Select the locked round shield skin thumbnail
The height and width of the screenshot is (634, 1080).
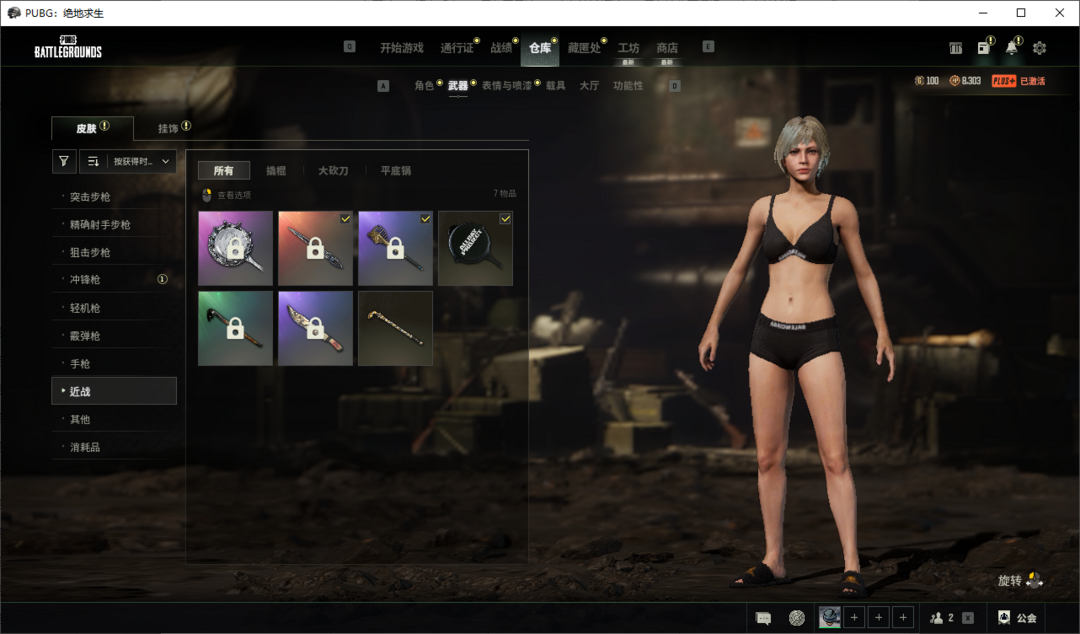(236, 248)
